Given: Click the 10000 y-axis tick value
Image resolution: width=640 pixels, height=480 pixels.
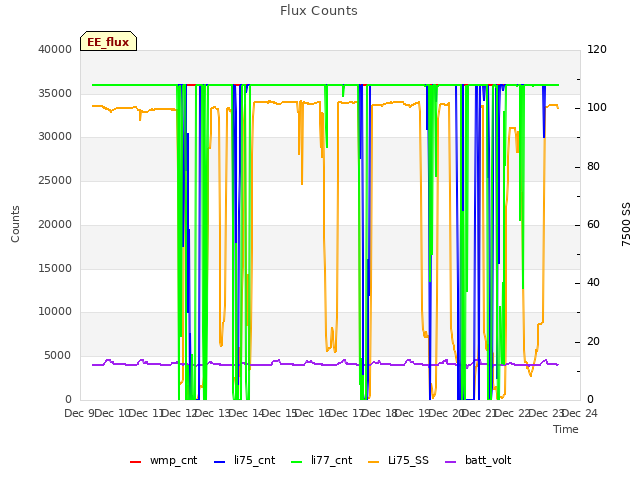Looking at the screenshot, I should click(55, 312).
